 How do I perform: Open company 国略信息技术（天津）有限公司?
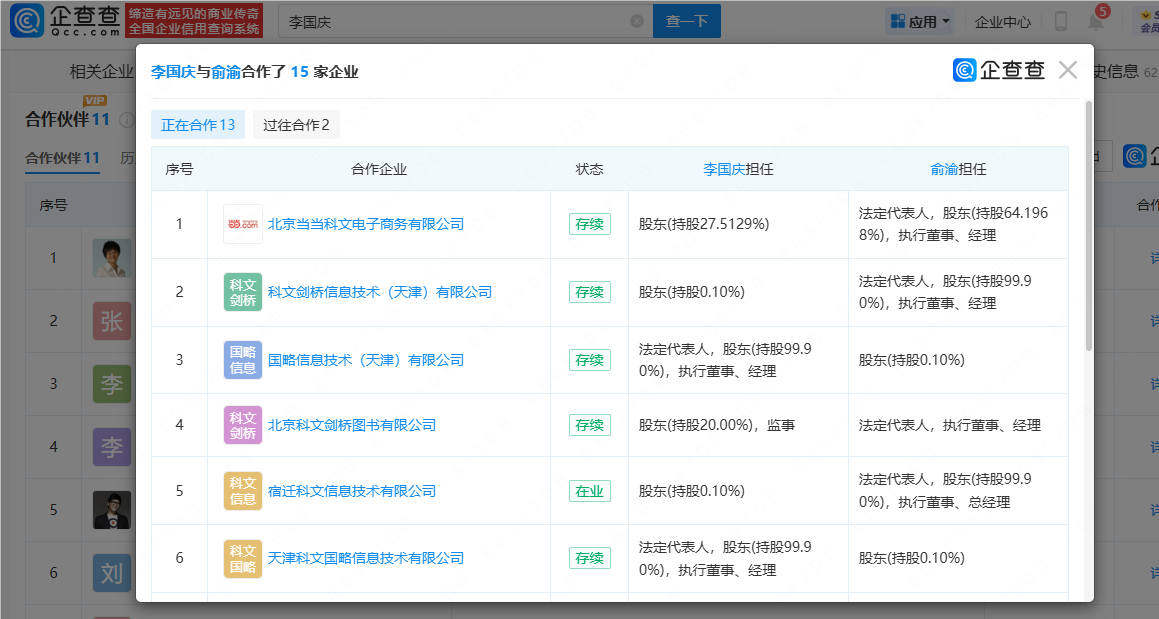pos(366,360)
